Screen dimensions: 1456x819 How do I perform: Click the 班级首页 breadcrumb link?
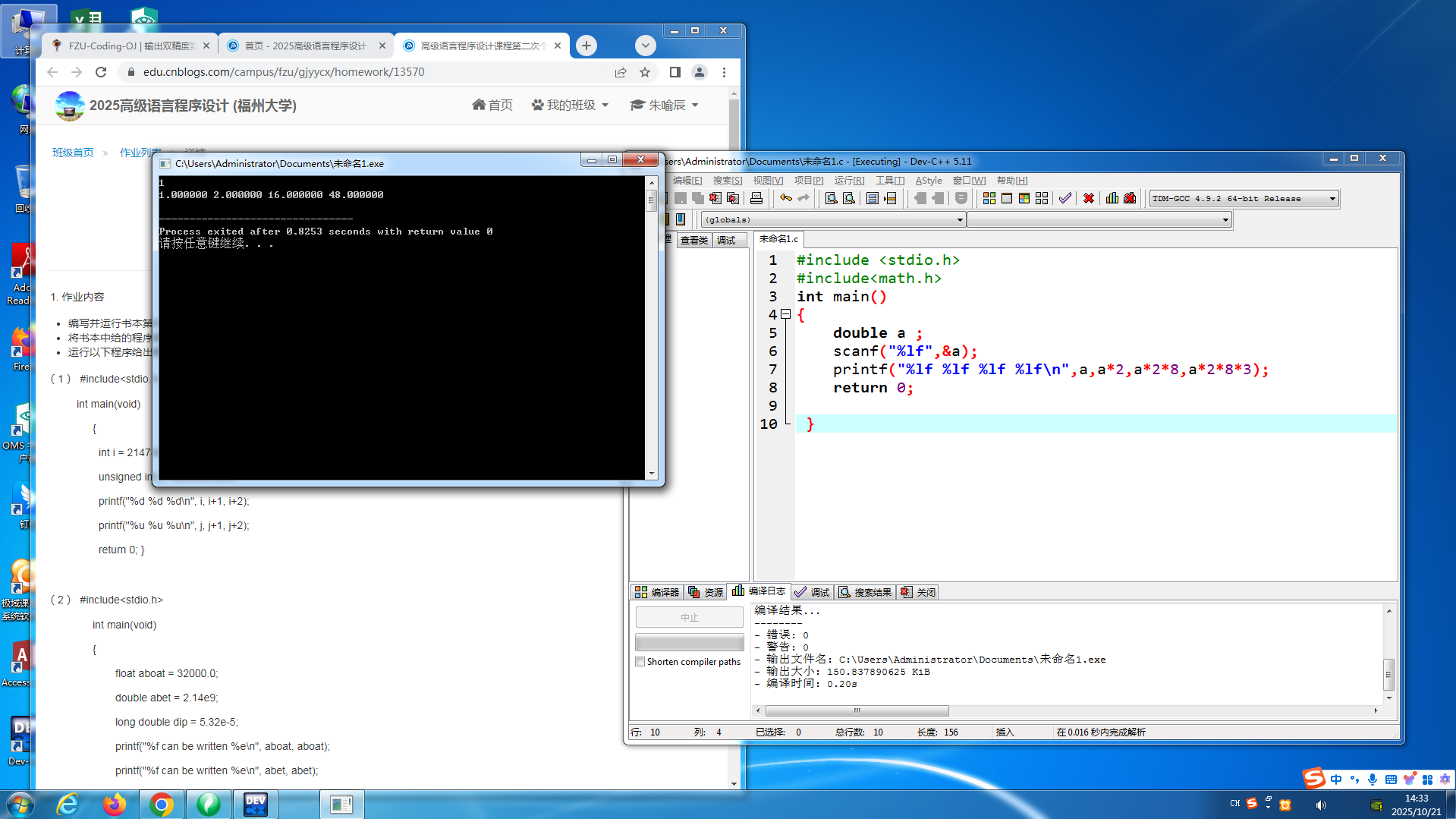[x=73, y=153]
